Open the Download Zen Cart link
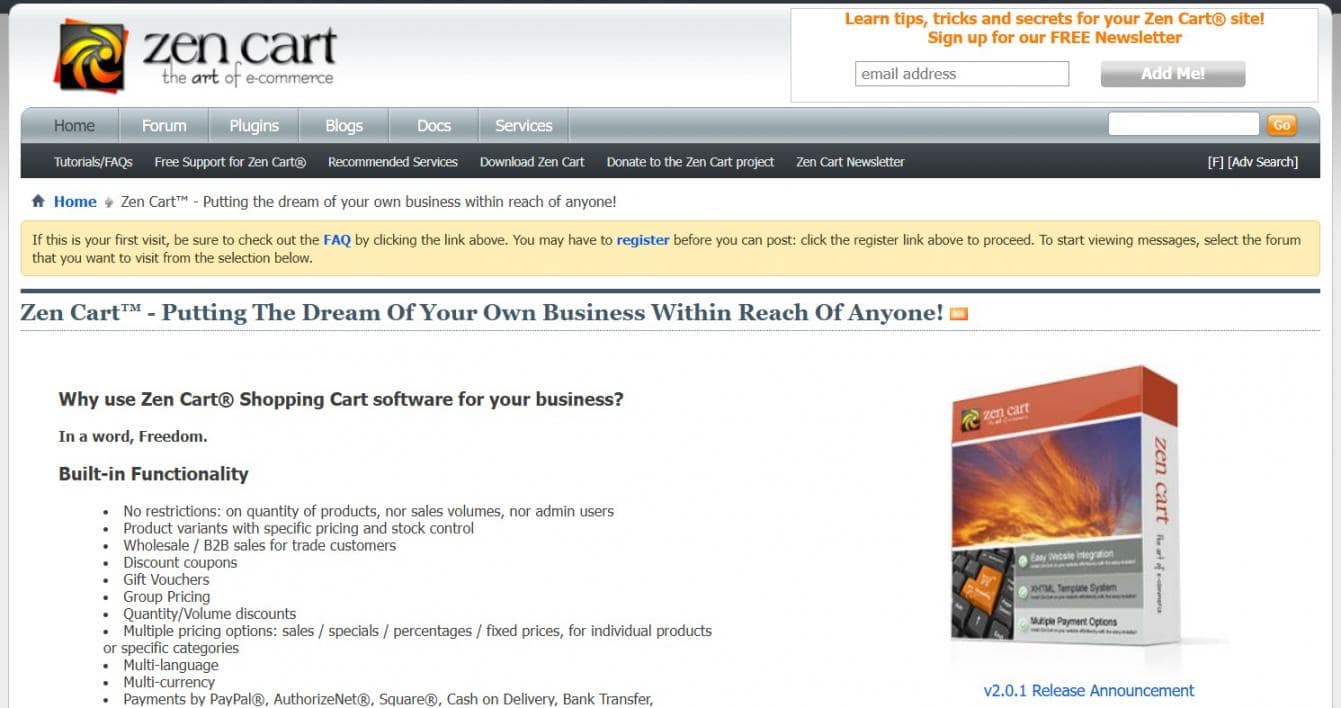The image size is (1341, 708). click(532, 162)
